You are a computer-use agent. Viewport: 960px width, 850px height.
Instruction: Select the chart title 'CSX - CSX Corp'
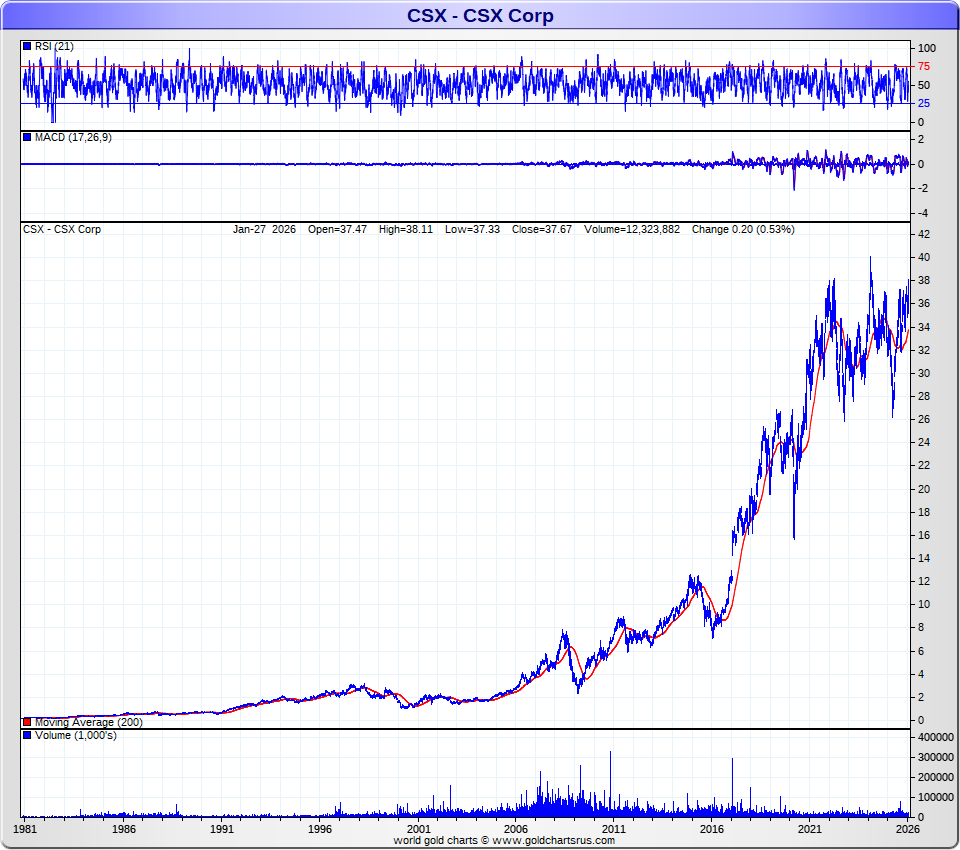click(x=480, y=15)
